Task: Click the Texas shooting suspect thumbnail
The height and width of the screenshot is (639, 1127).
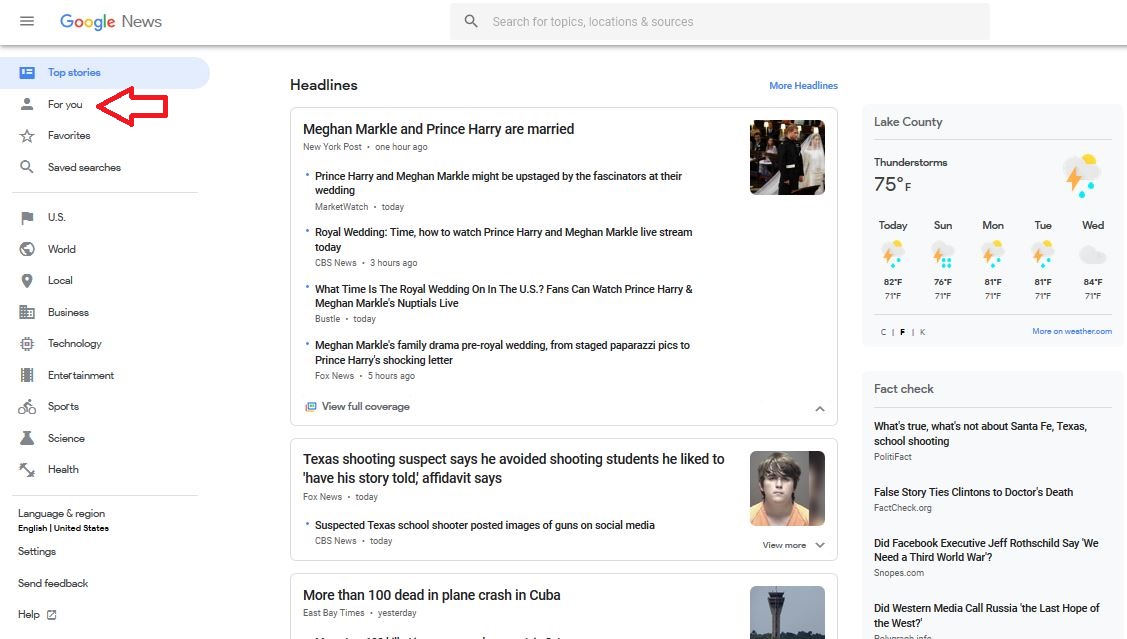Action: (787, 488)
